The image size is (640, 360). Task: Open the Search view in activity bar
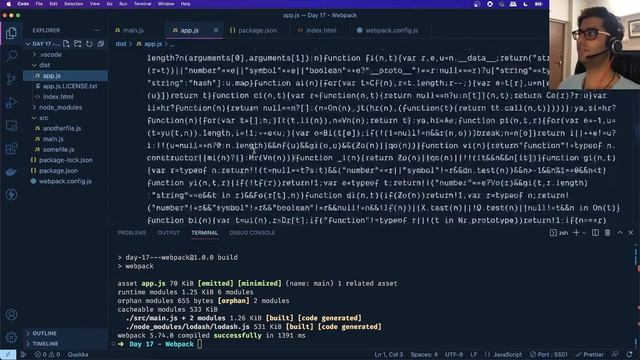point(11,56)
